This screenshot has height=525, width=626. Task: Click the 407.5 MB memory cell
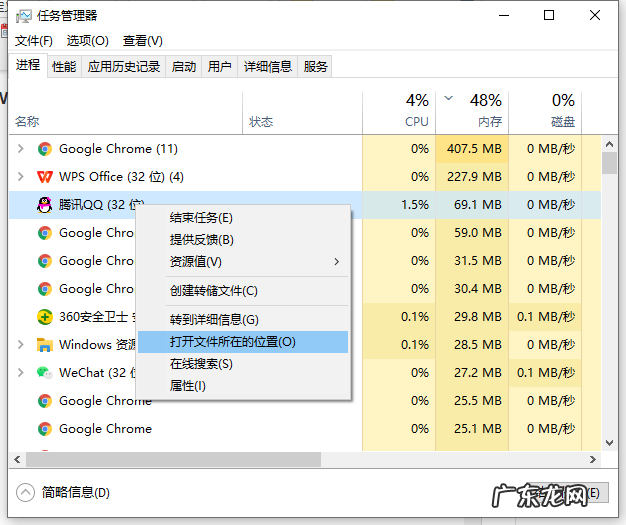pyautogui.click(x=472, y=149)
